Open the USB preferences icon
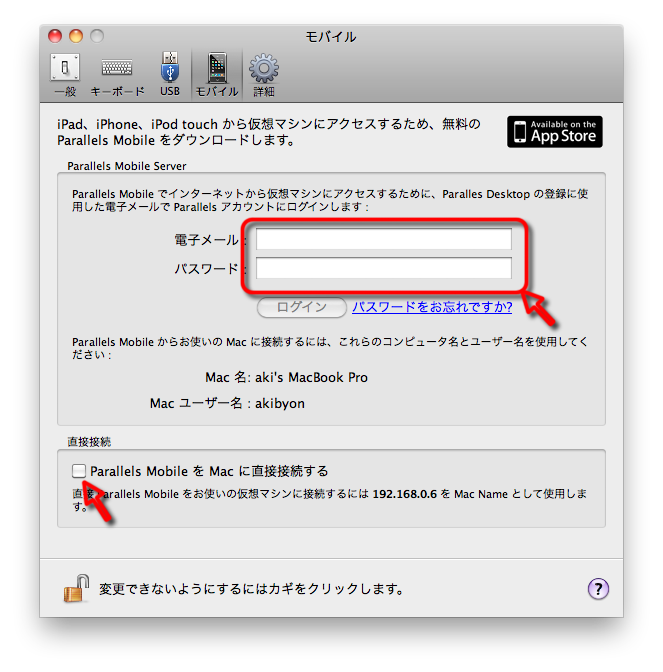 170,75
